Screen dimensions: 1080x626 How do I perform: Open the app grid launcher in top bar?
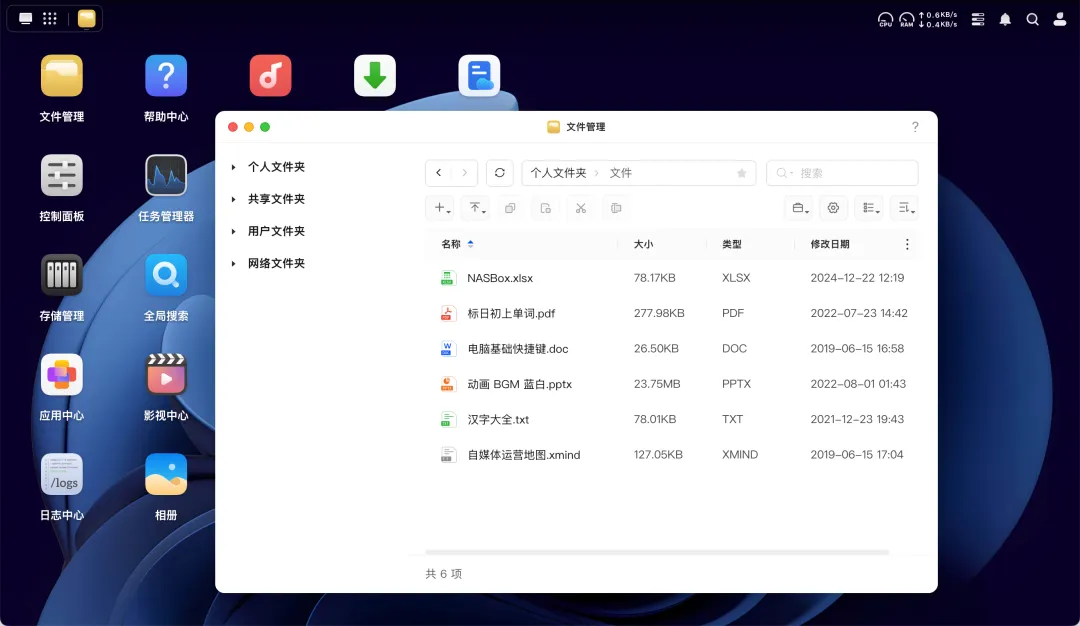pos(50,19)
